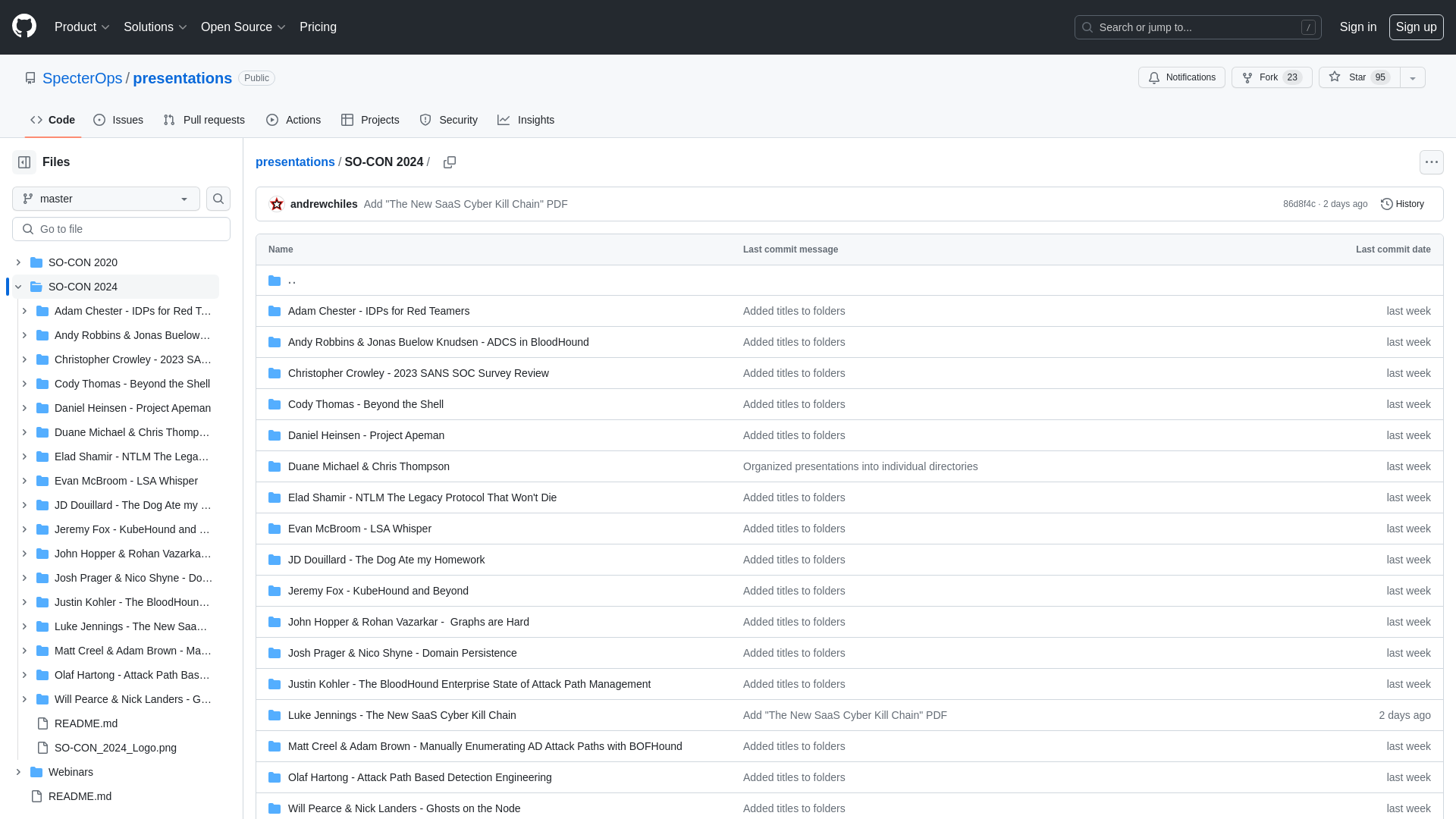The image size is (1456, 819).
Task: Switch to the Pull requests tab
Action: click(204, 120)
